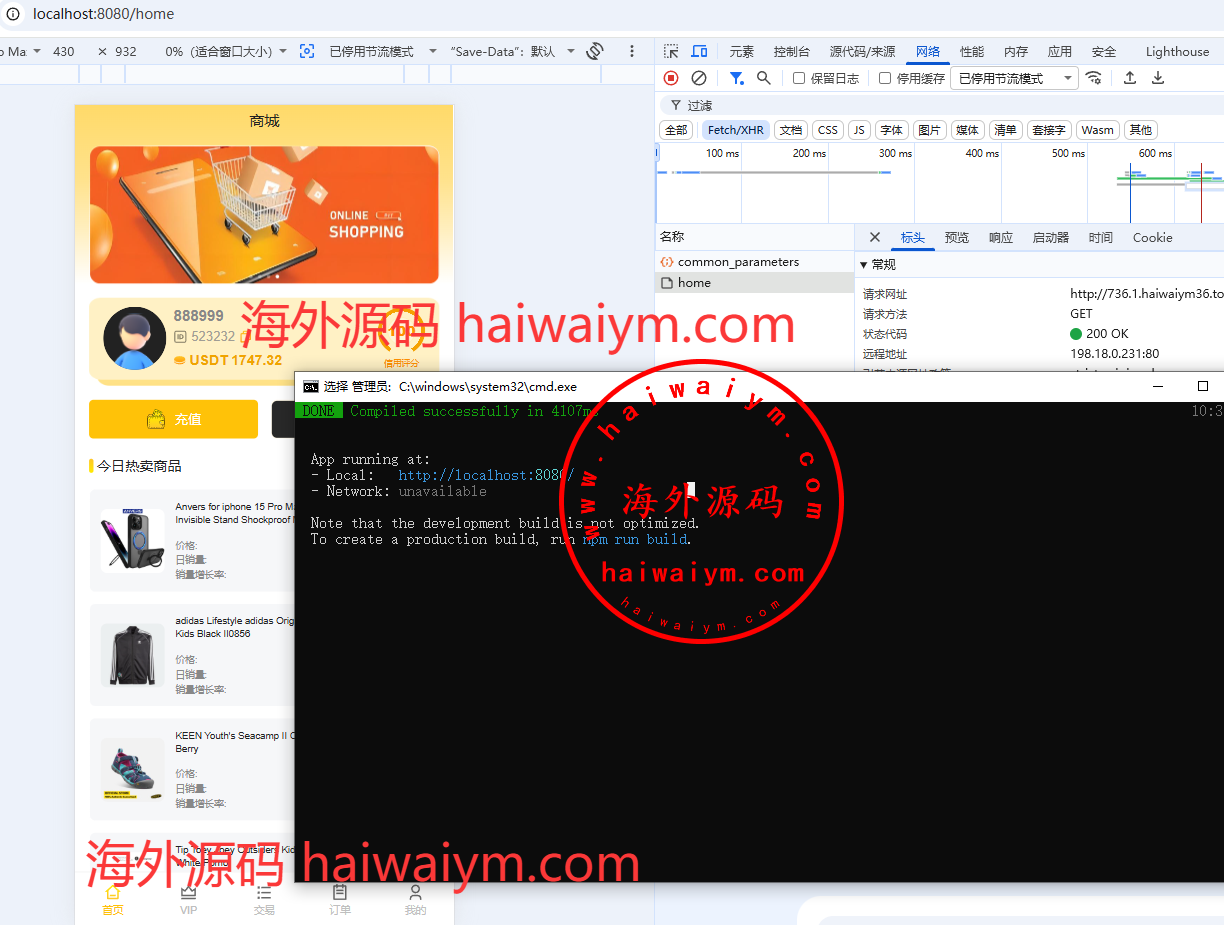Open the network throttling dropdown 已停用节流模式

click(x=1014, y=78)
